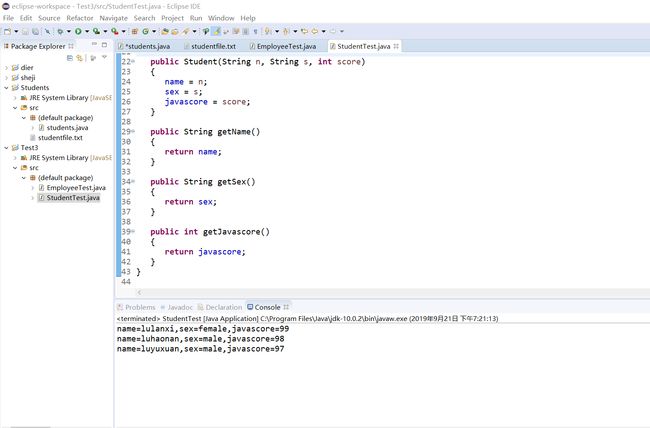Click the New Java Package icon

134,32
